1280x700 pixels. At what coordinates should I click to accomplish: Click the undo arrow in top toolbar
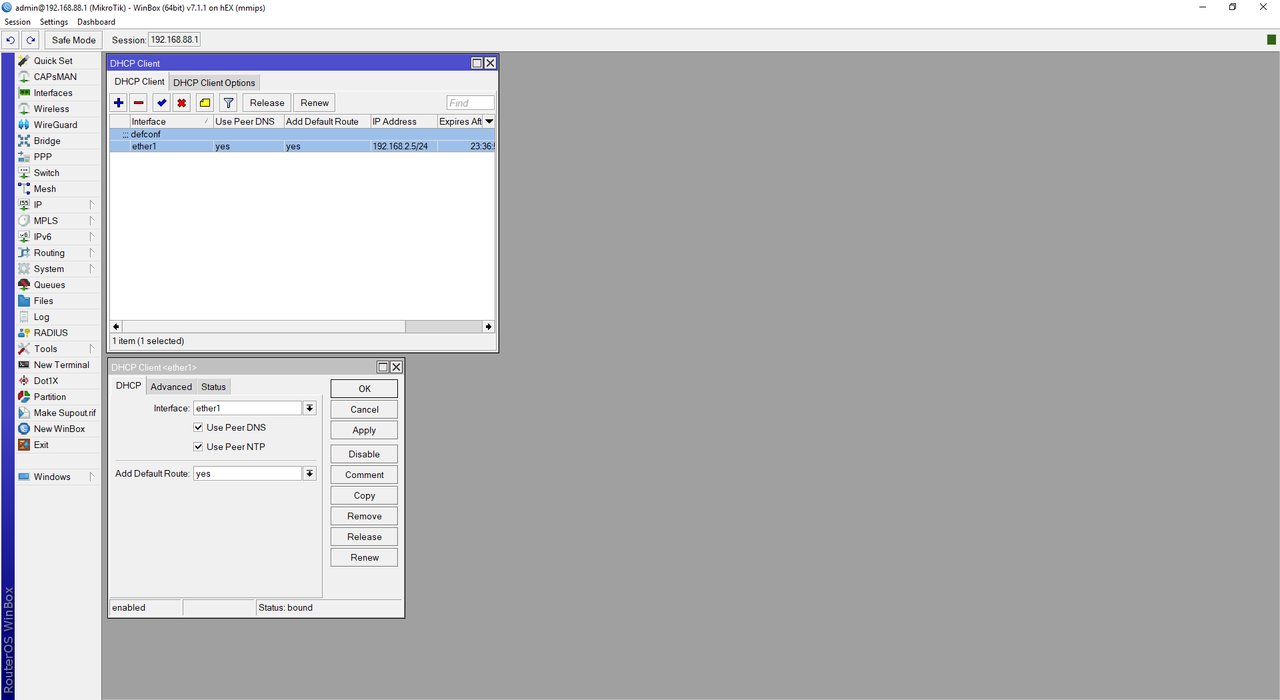pos(10,40)
